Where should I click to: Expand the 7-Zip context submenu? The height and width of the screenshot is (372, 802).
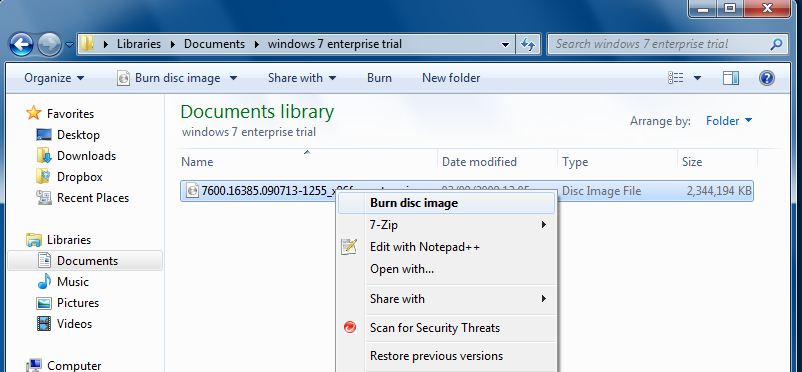click(x=446, y=225)
